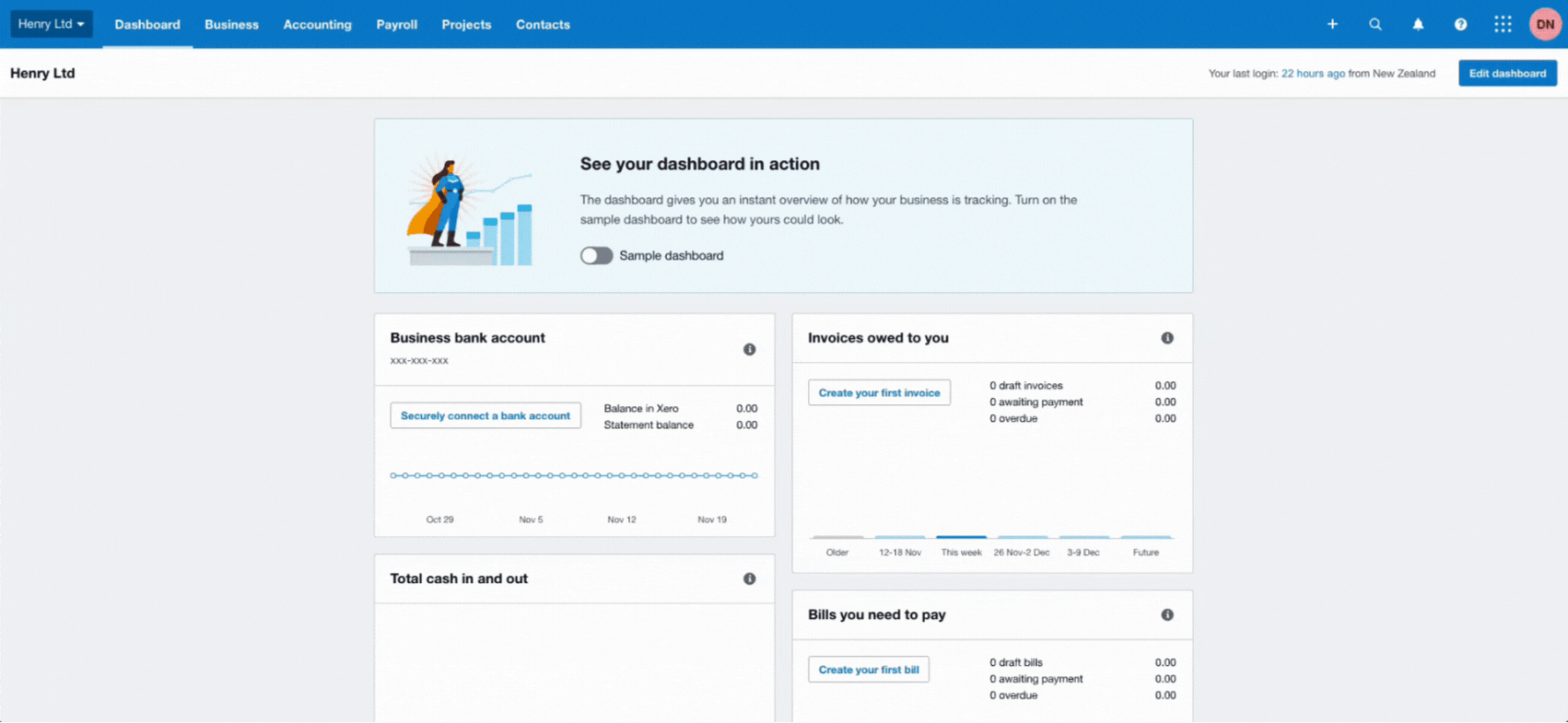
Task: Click 0 awaiting payment under bills
Action: [x=1036, y=680]
